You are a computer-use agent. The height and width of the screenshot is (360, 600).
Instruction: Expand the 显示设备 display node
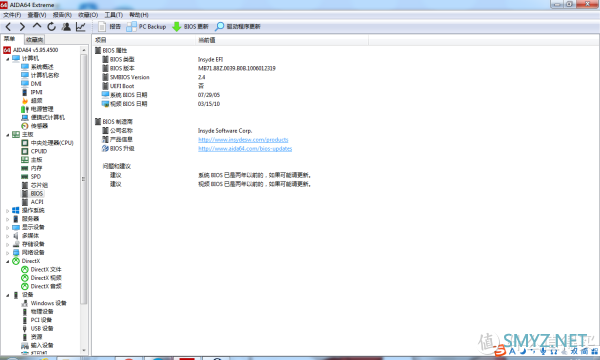(8, 227)
